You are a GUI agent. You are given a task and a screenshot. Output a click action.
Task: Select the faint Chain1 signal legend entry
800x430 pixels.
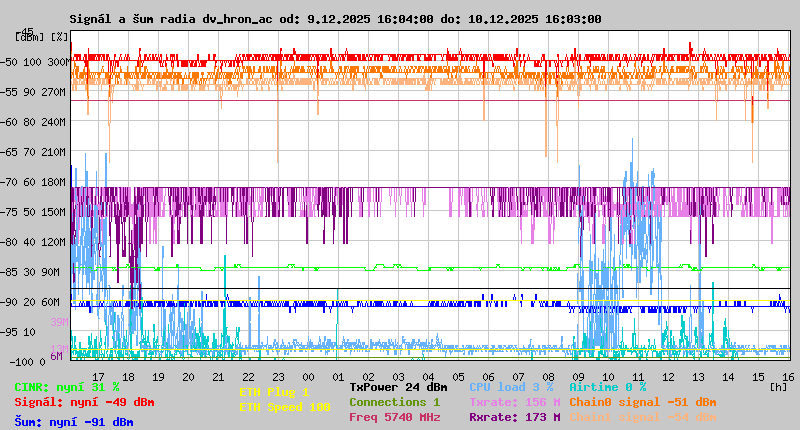coord(643,417)
